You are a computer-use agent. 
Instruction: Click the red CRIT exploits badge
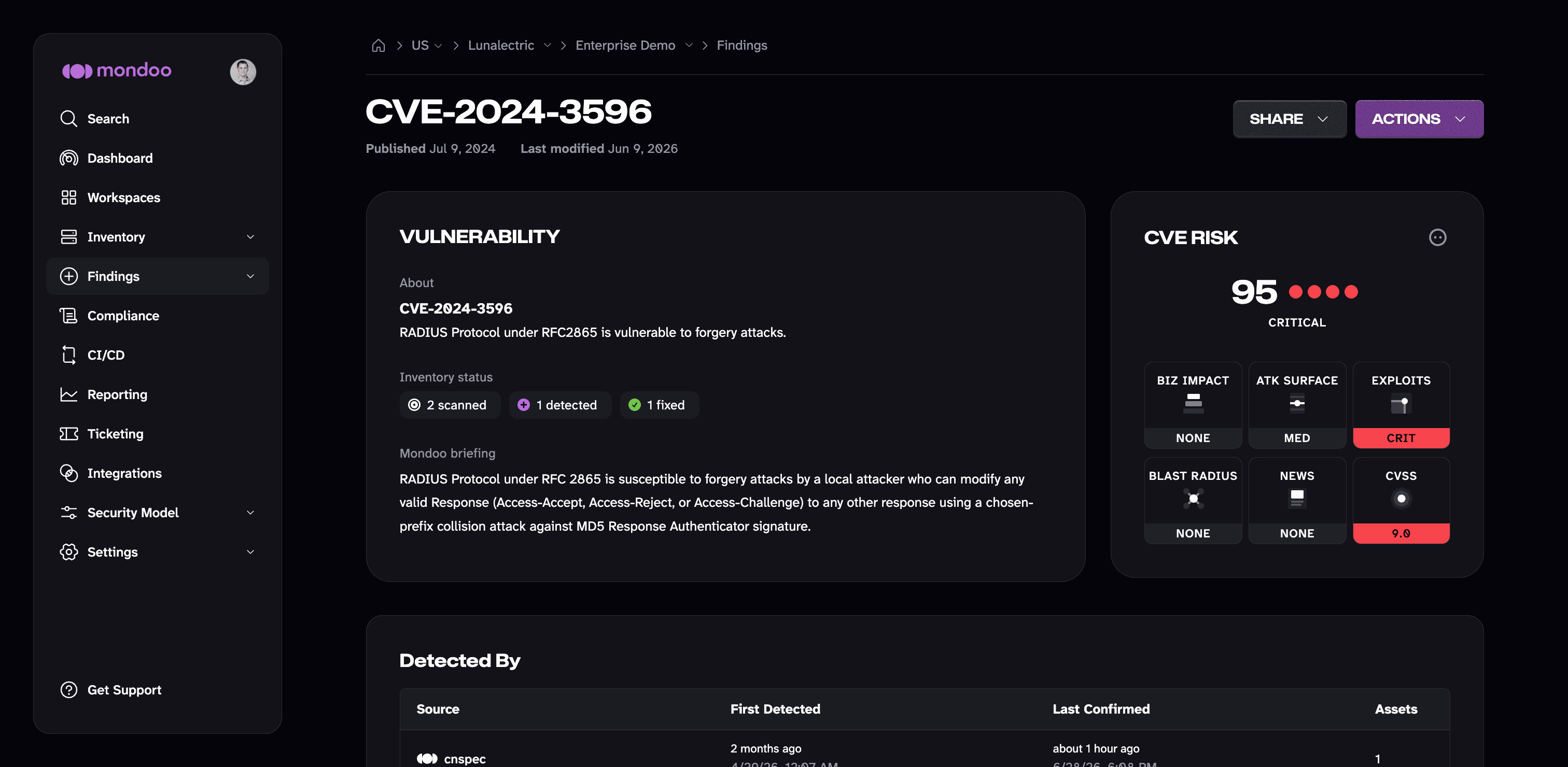(1401, 438)
